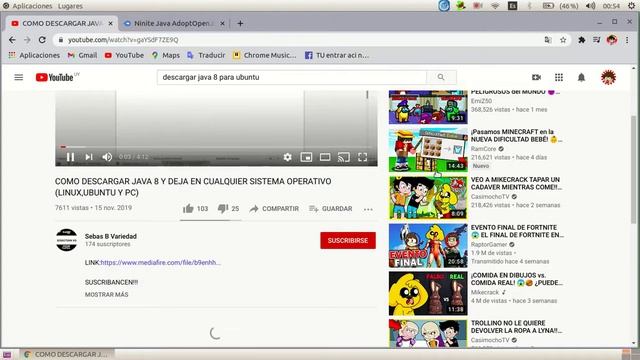Mute the video volume speaker icon
640x360 pixels.
coord(107,157)
